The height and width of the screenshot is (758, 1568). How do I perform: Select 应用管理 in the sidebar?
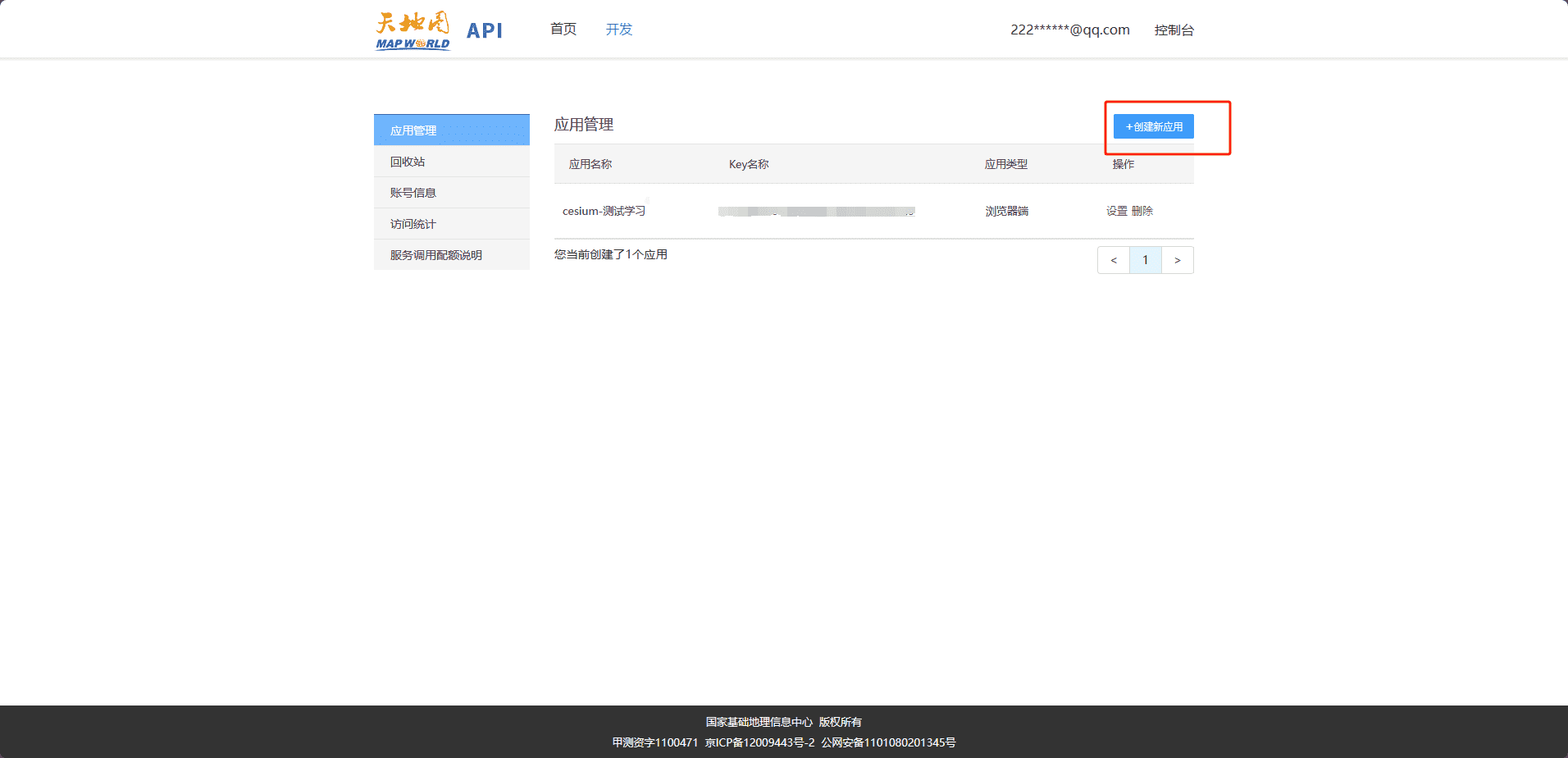tap(452, 130)
